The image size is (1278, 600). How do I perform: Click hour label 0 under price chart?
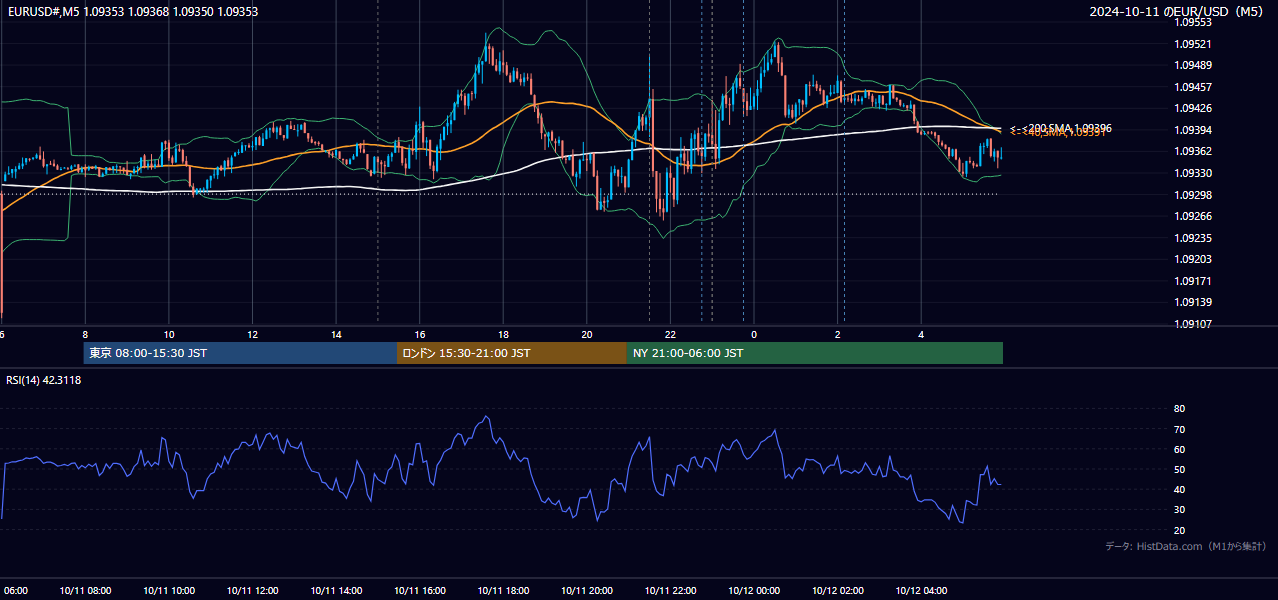click(x=754, y=334)
